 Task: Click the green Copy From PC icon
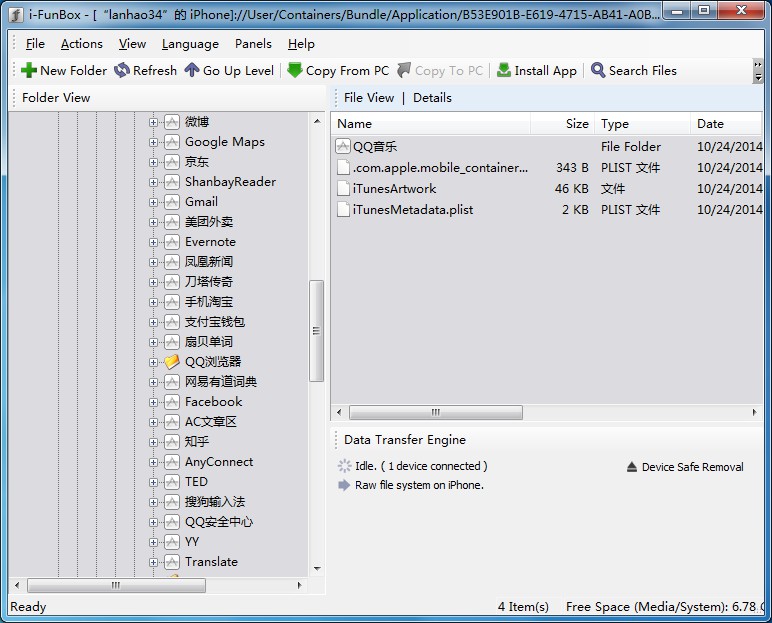click(294, 70)
